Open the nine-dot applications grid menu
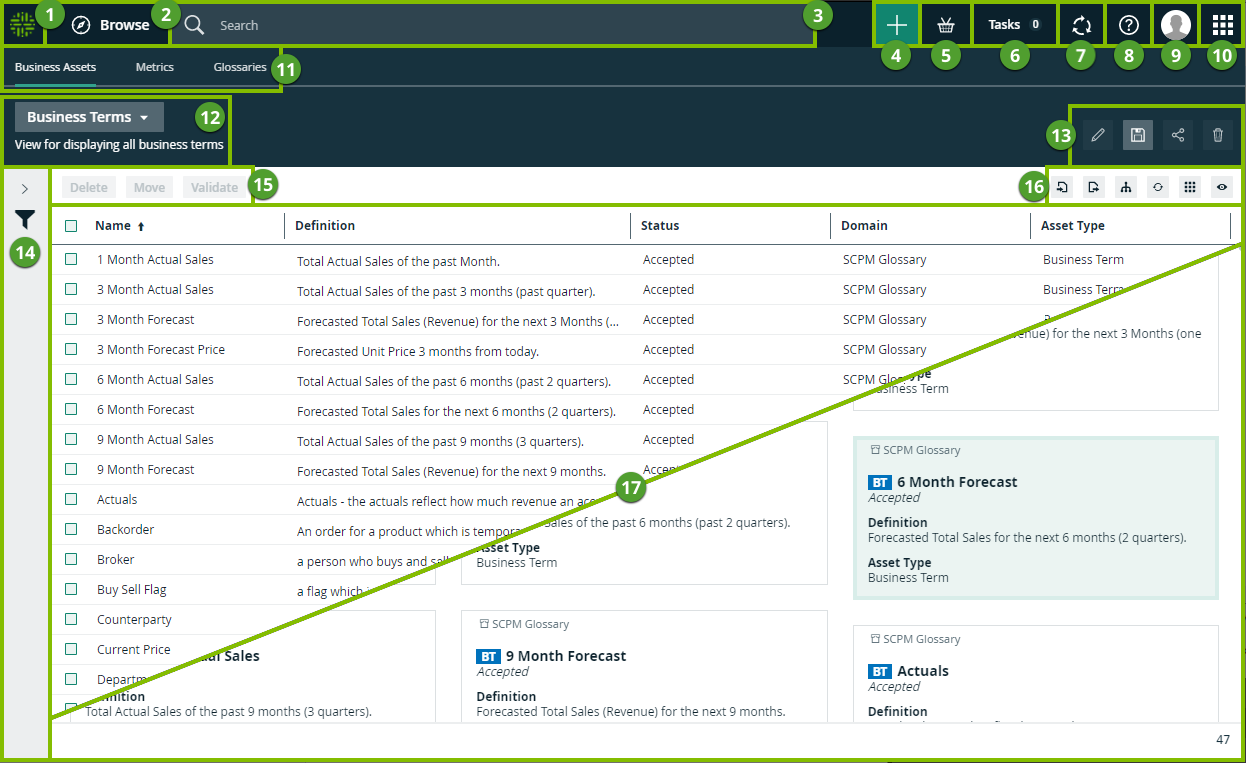This screenshot has width=1246, height=763. coord(1222,25)
